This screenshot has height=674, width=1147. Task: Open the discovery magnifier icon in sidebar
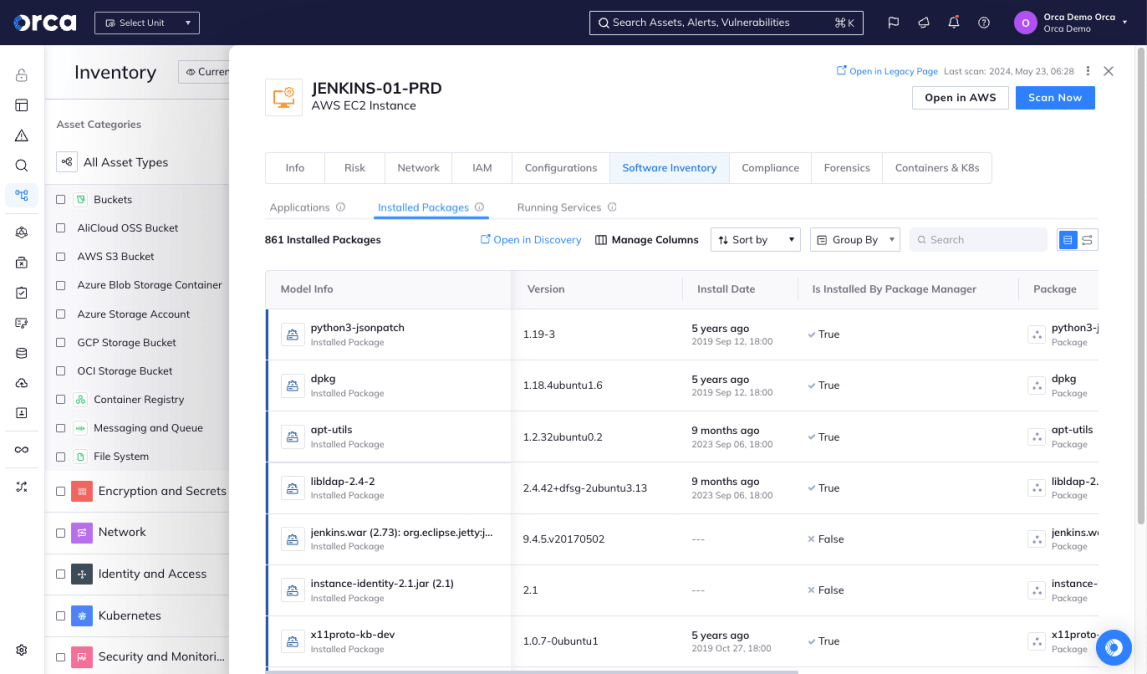[21, 165]
